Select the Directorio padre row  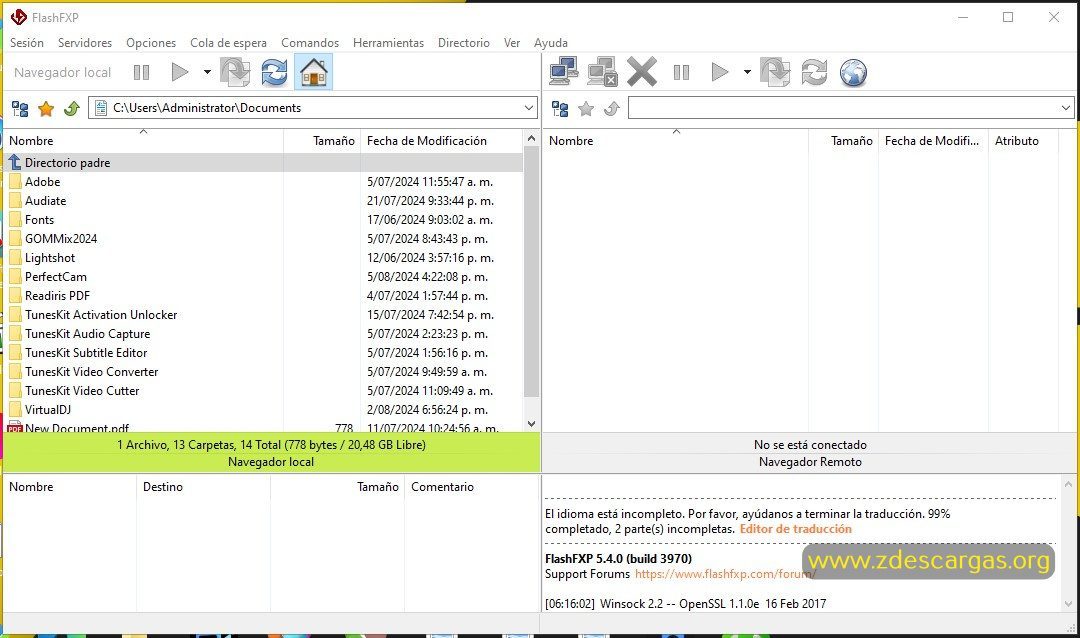click(264, 163)
